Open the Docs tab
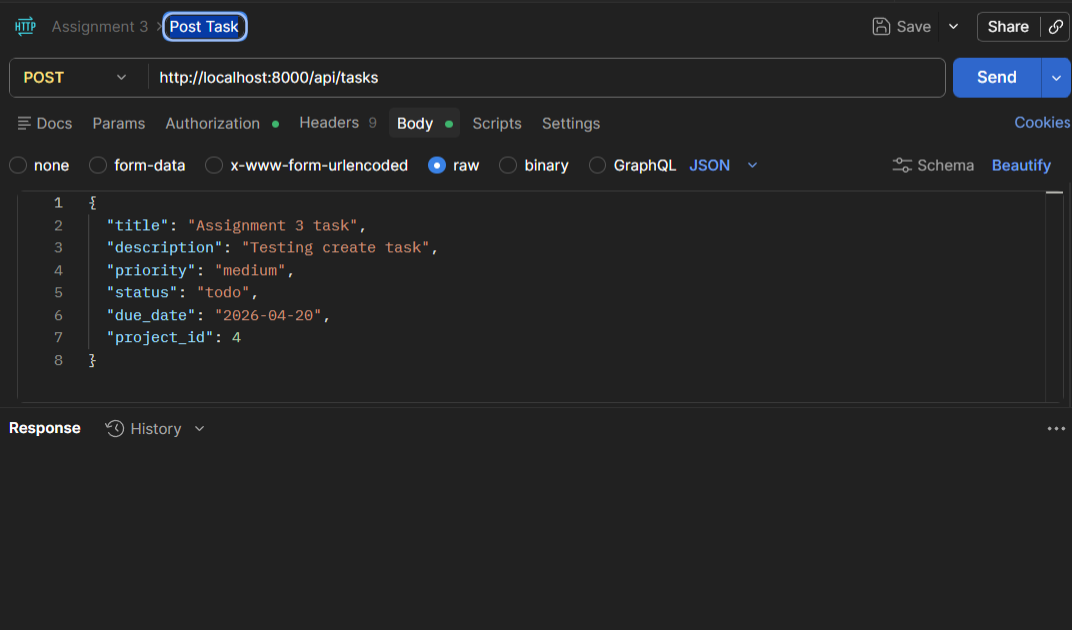The image size is (1072, 630). pyautogui.click(x=45, y=123)
